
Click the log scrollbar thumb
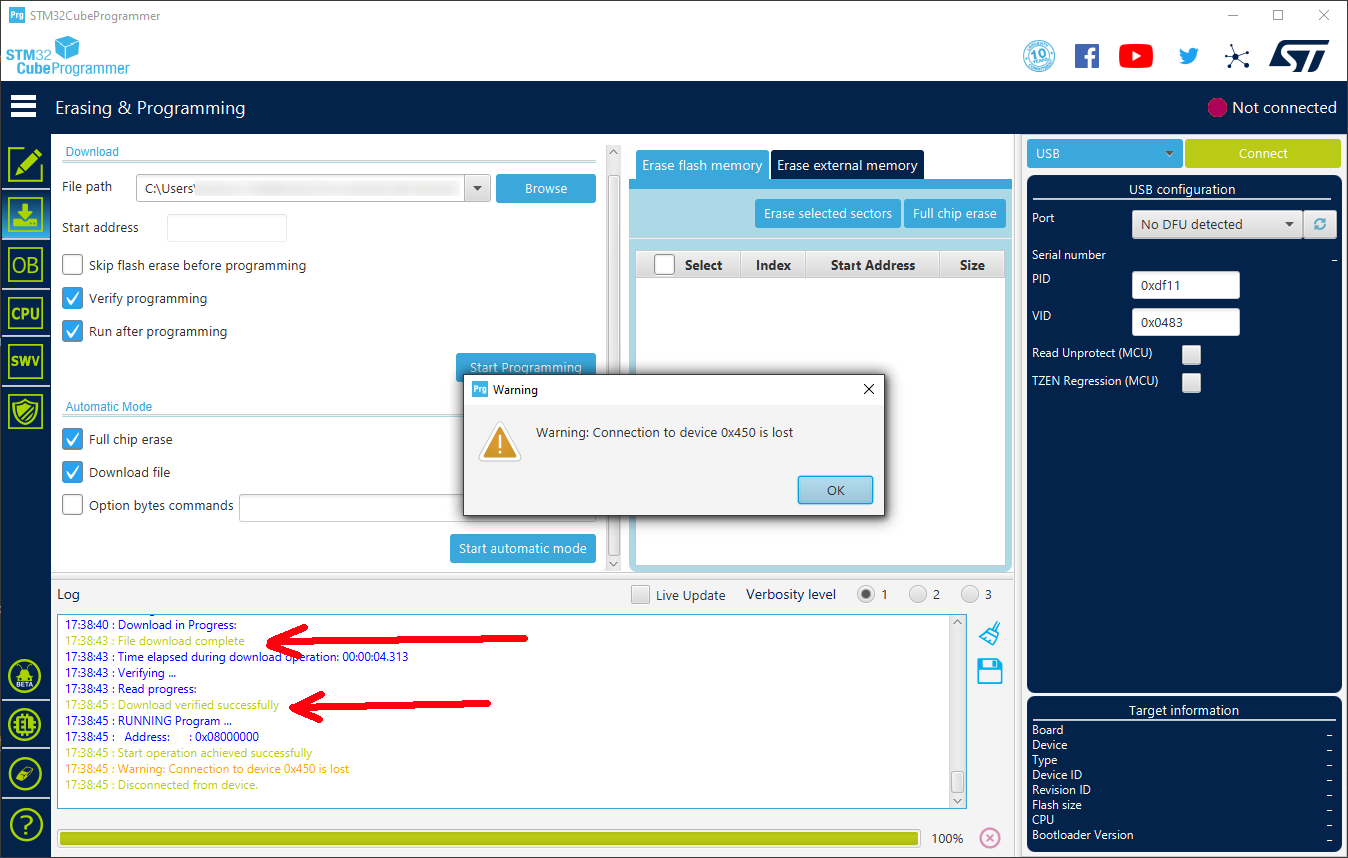[957, 781]
